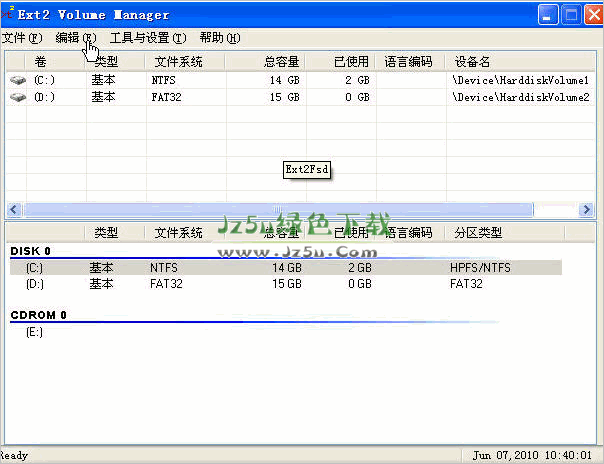Click FAT32 partition type cell for D:

pyautogui.click(x=466, y=284)
